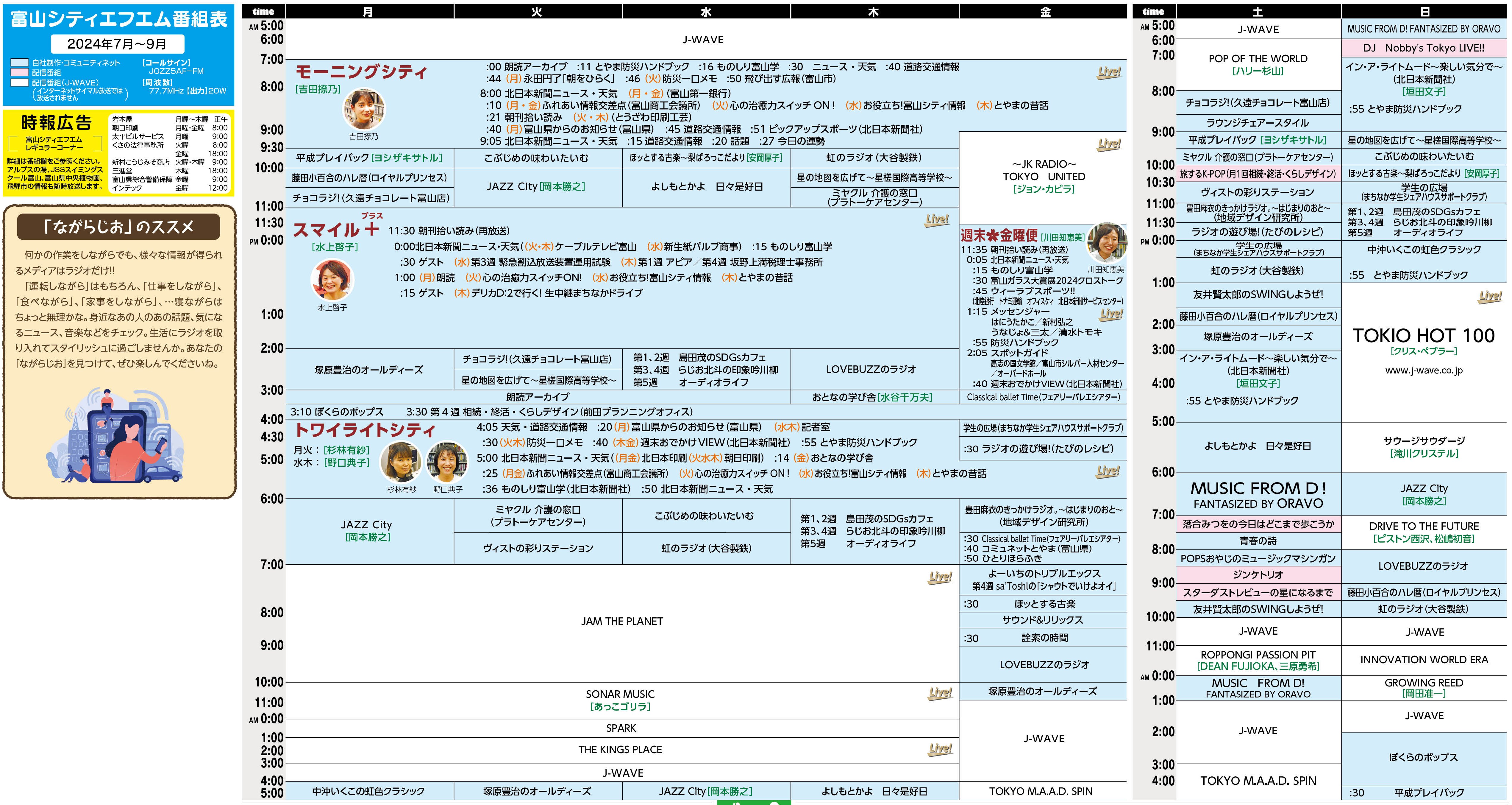Viewport: 1512px width, 805px height.
Task: Select the 水 day column header
Action: (706, 12)
